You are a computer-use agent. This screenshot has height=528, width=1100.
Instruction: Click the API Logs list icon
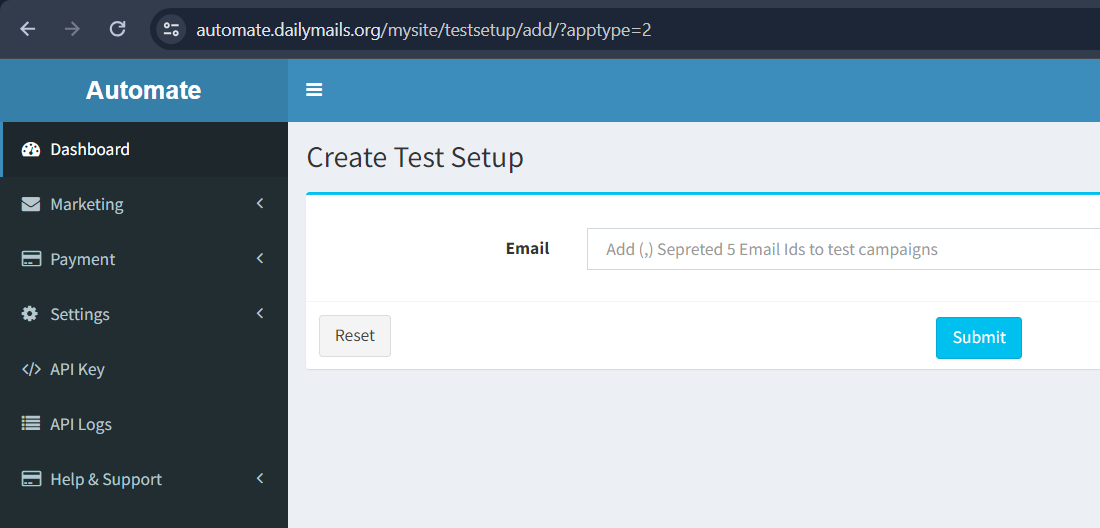[31, 424]
